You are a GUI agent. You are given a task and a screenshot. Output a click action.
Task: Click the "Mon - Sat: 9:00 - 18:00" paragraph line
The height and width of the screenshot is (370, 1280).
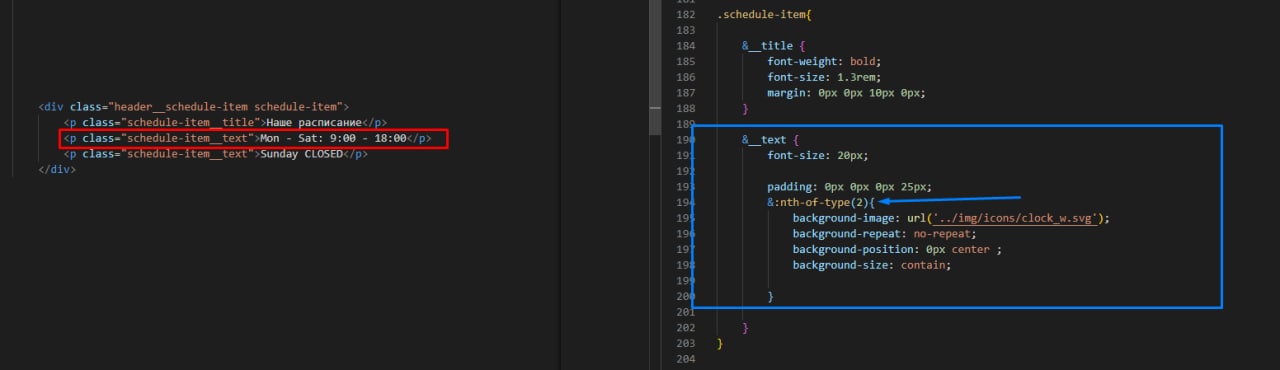pos(248,138)
